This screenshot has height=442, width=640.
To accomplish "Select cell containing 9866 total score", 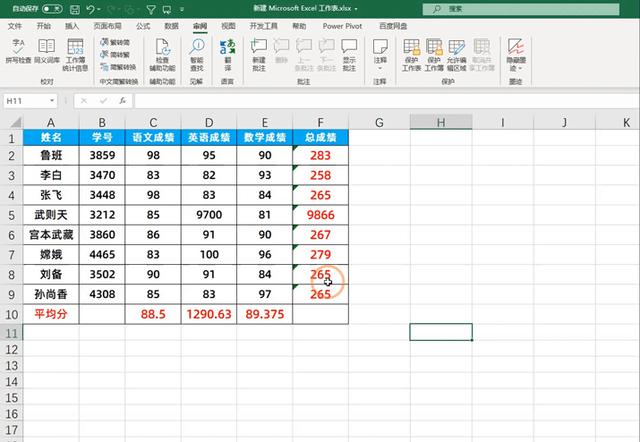I will [x=320, y=215].
